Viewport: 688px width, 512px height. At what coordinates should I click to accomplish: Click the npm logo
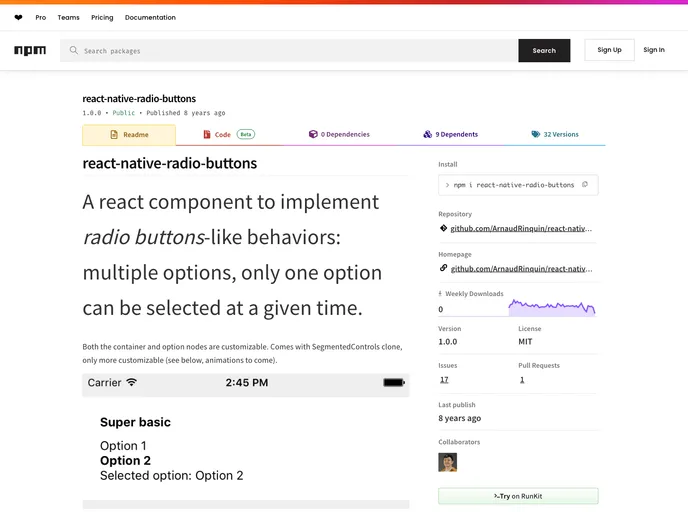click(30, 50)
